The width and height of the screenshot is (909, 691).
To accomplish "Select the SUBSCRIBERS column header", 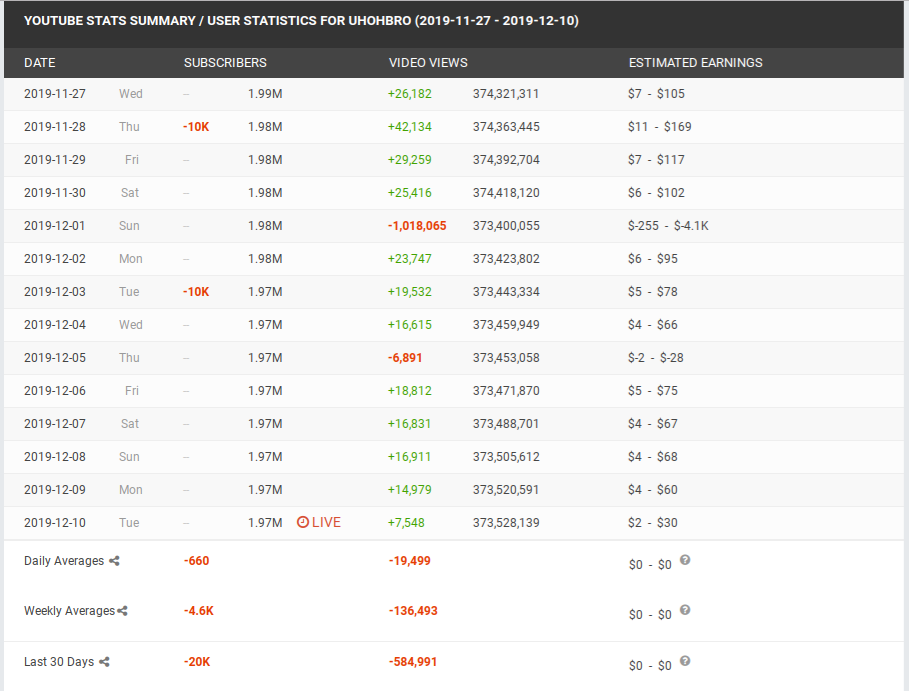I will tap(225, 63).
